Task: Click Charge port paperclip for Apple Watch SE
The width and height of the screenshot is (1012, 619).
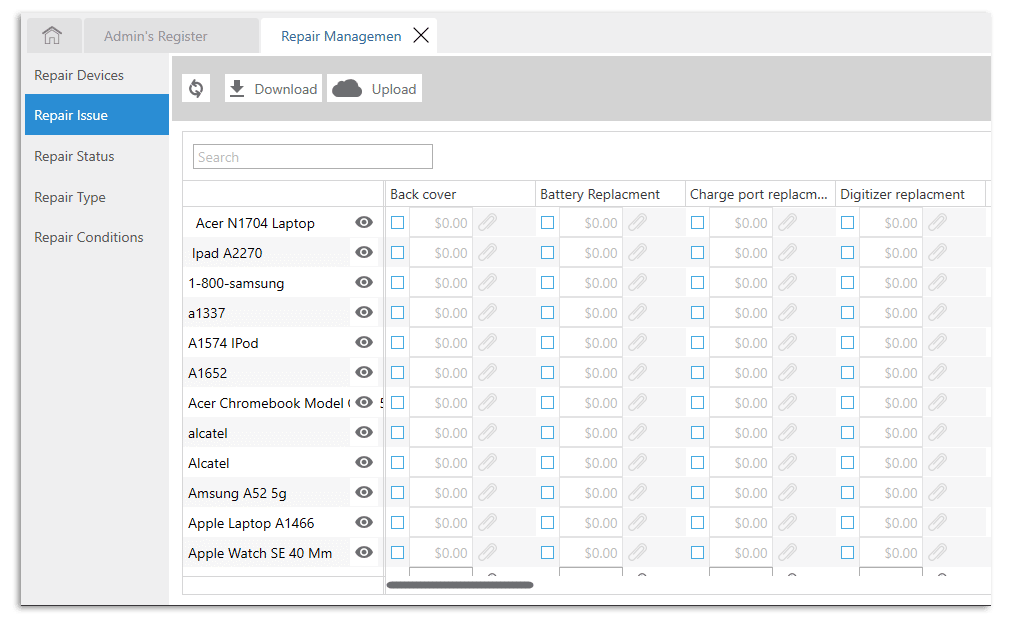Action: point(787,553)
